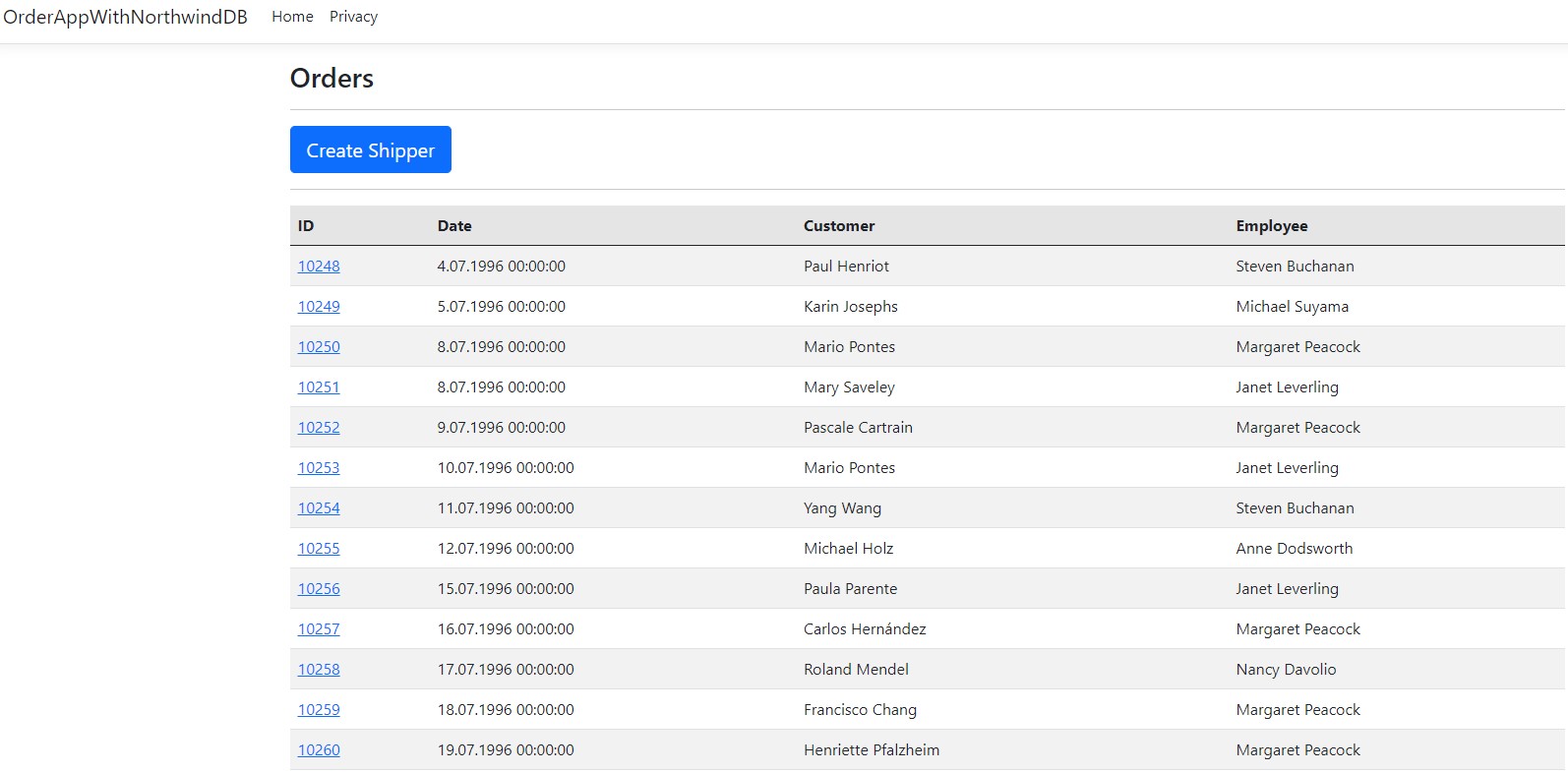Click date 12.07.1996 00:00:00
The height and width of the screenshot is (773, 1568).
point(506,549)
